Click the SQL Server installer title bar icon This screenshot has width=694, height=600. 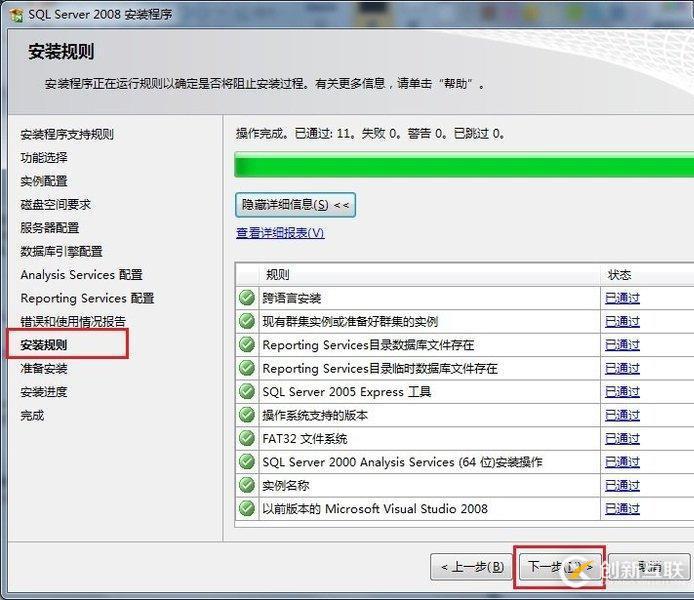(17, 15)
